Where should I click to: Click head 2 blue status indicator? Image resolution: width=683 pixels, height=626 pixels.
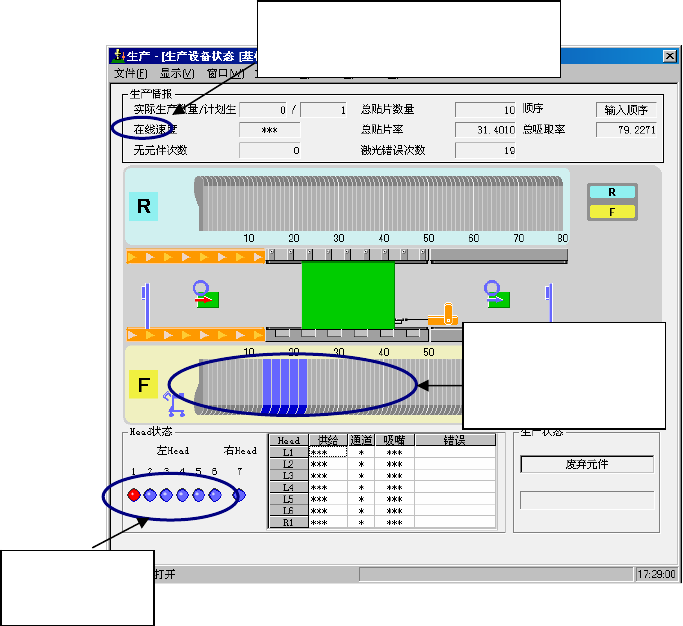pos(150,495)
